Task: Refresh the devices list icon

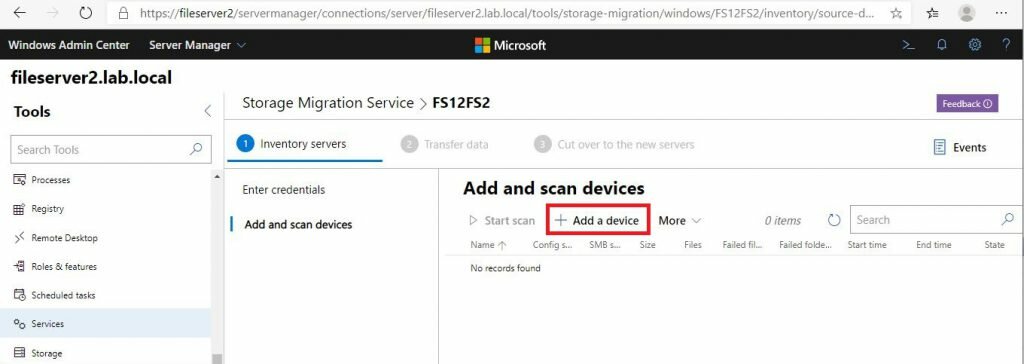Action: pyautogui.click(x=834, y=220)
